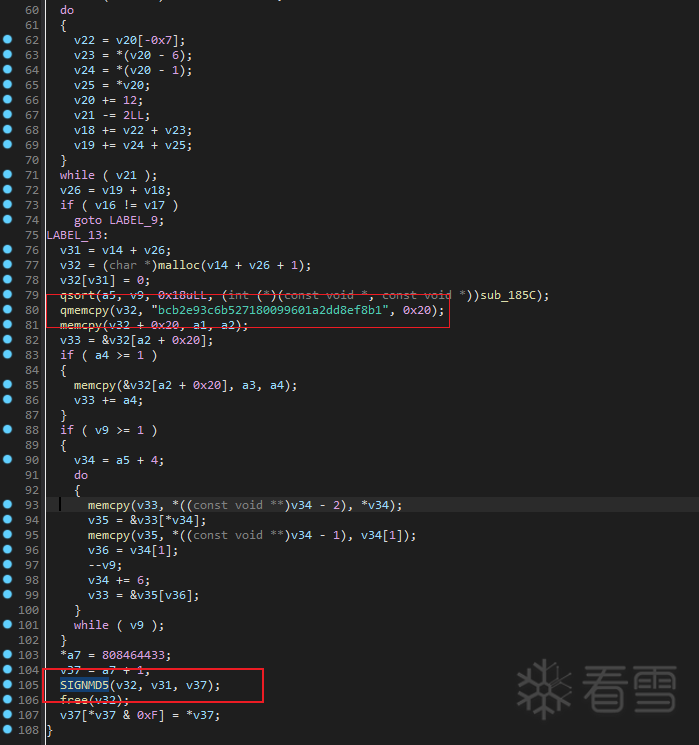This screenshot has height=745, width=699.
Task: Click 'v36 = v34[1];' statement
Action: point(133,550)
